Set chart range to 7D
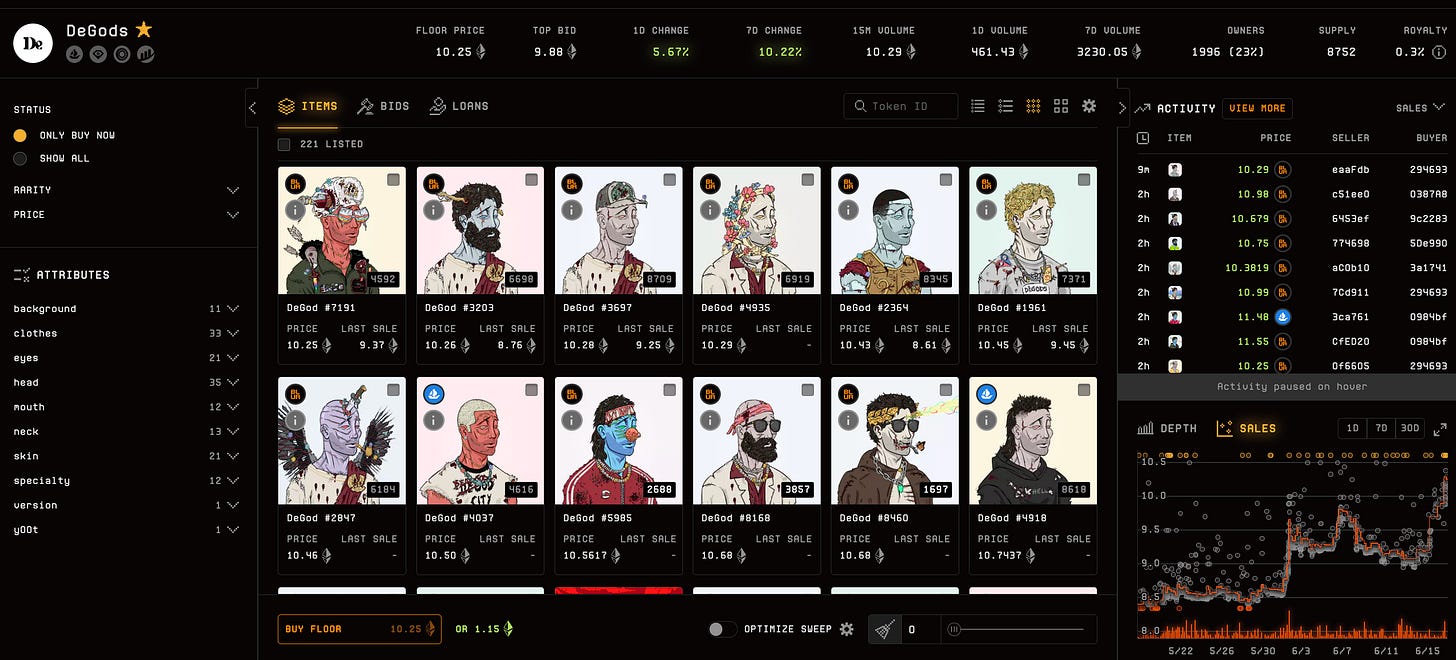Screen dimensions: 1456x660 click(x=1381, y=428)
